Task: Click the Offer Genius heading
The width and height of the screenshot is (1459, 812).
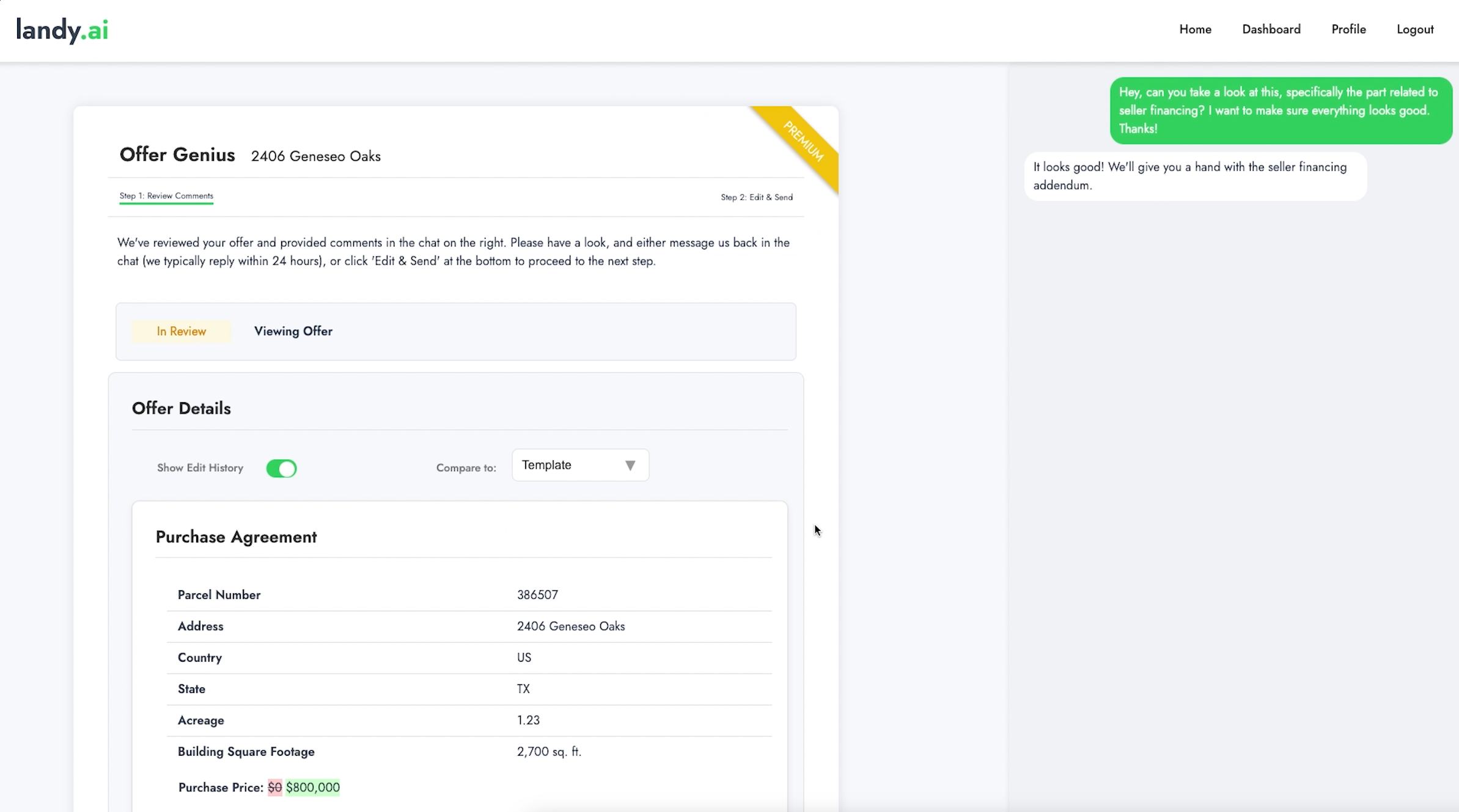Action: click(x=177, y=155)
